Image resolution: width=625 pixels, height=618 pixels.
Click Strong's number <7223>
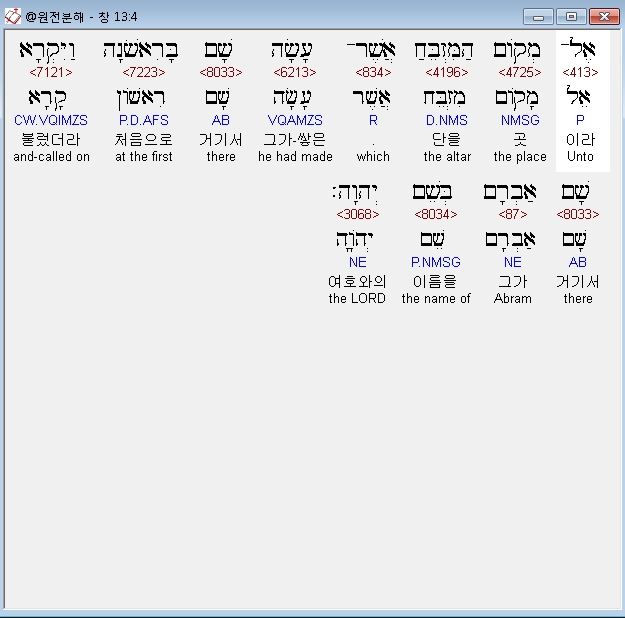(144, 72)
